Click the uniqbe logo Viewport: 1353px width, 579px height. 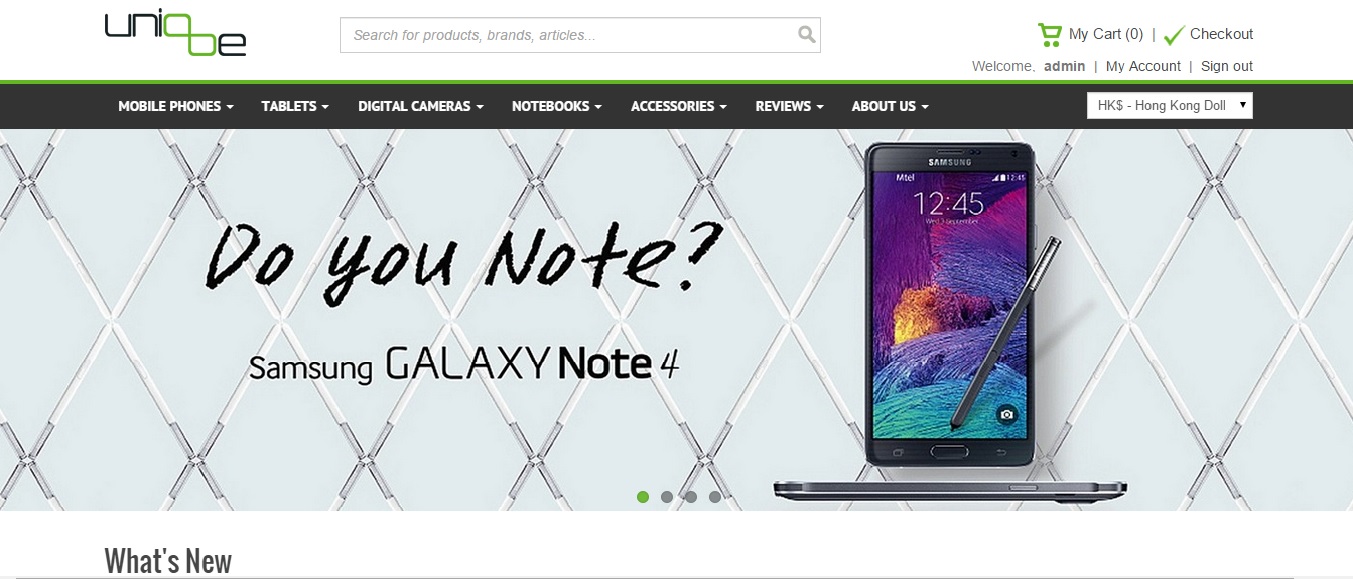tap(175, 33)
